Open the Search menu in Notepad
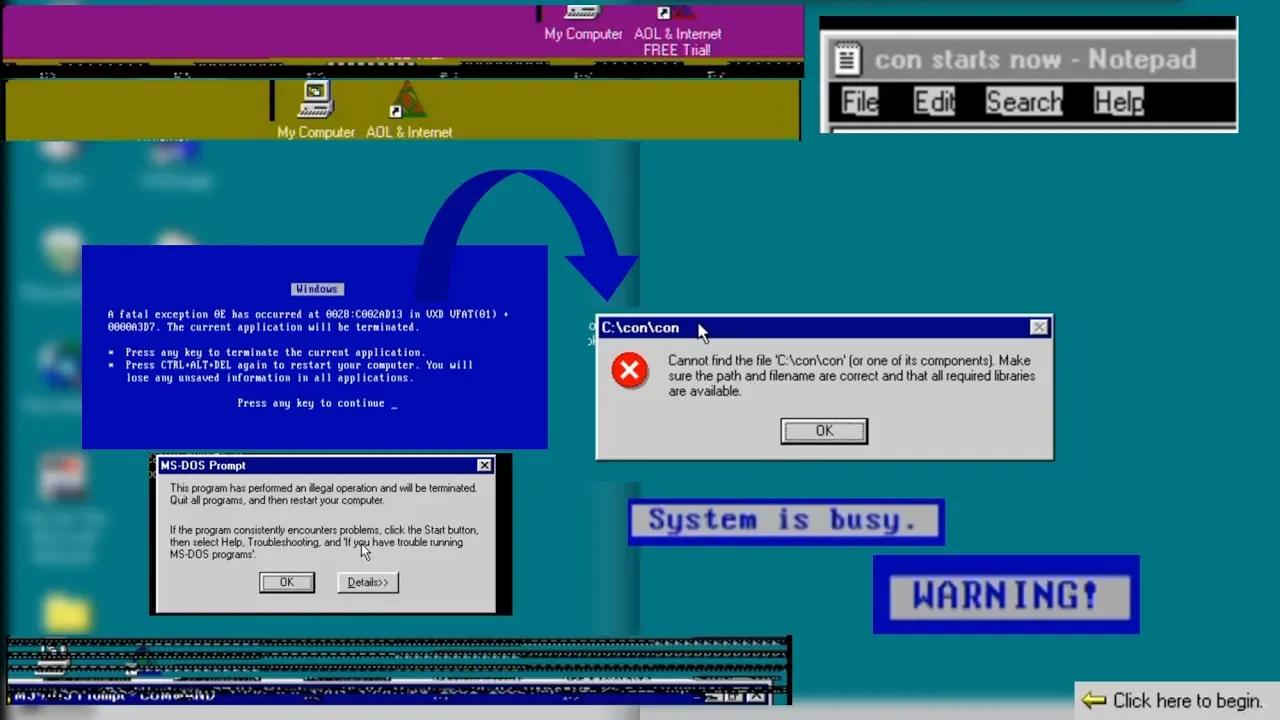Viewport: 1280px width, 720px height. click(1023, 101)
